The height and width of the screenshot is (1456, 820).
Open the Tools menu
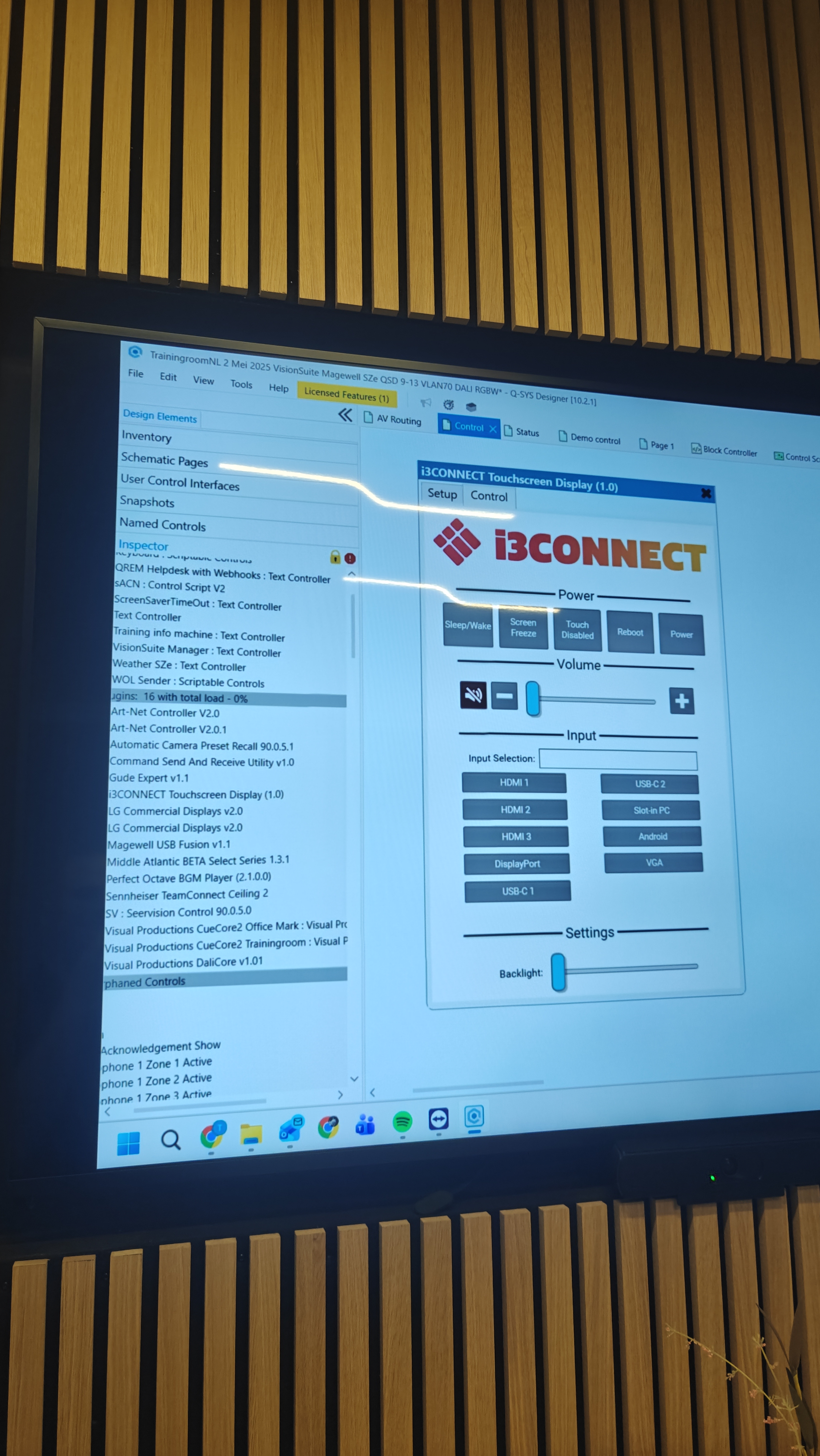tap(241, 384)
